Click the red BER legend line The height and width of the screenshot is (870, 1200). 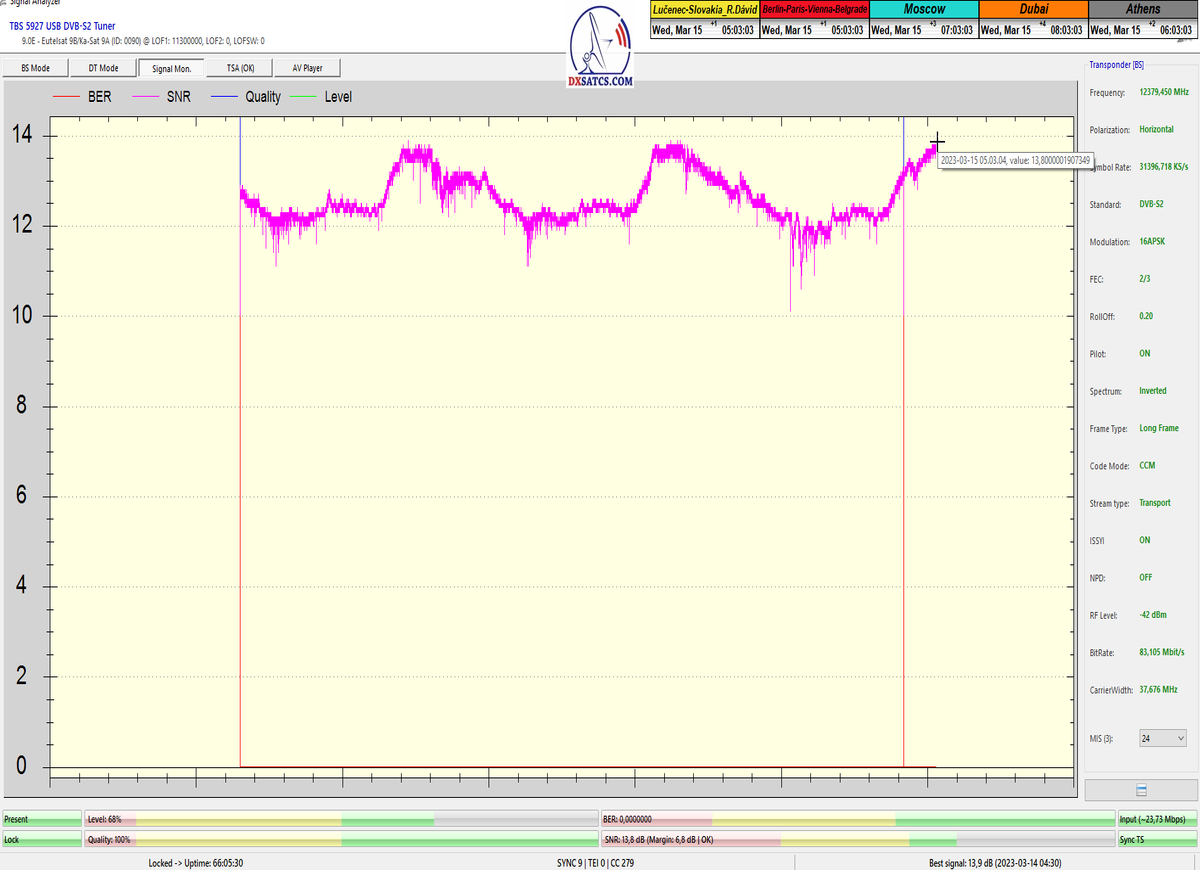click(x=65, y=97)
